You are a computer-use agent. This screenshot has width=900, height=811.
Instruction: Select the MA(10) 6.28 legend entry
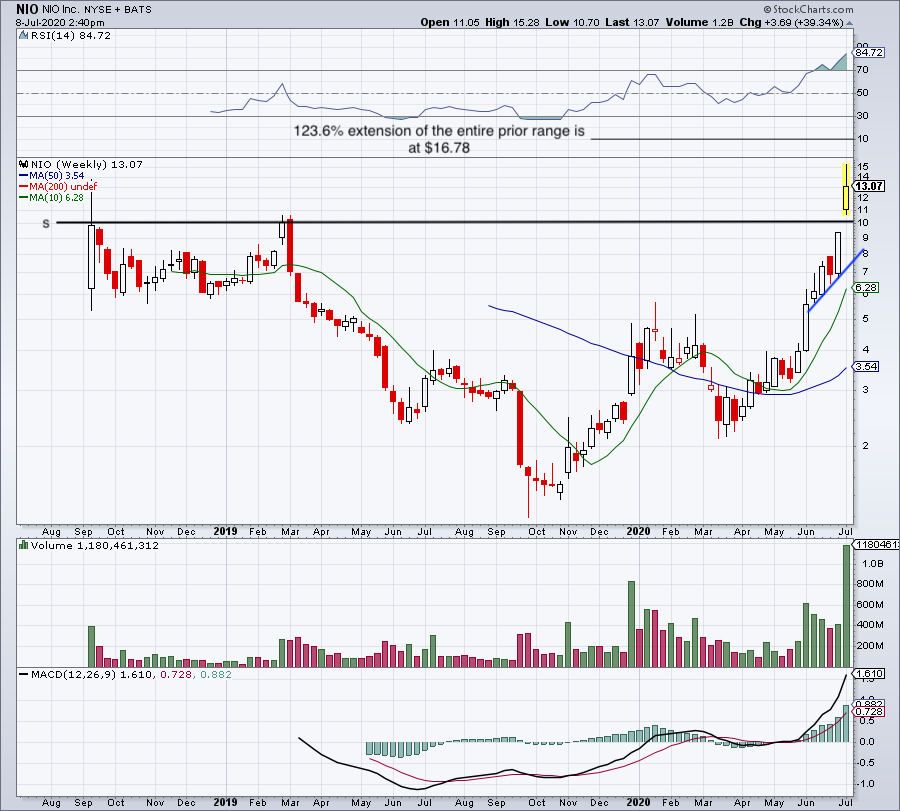(52, 197)
